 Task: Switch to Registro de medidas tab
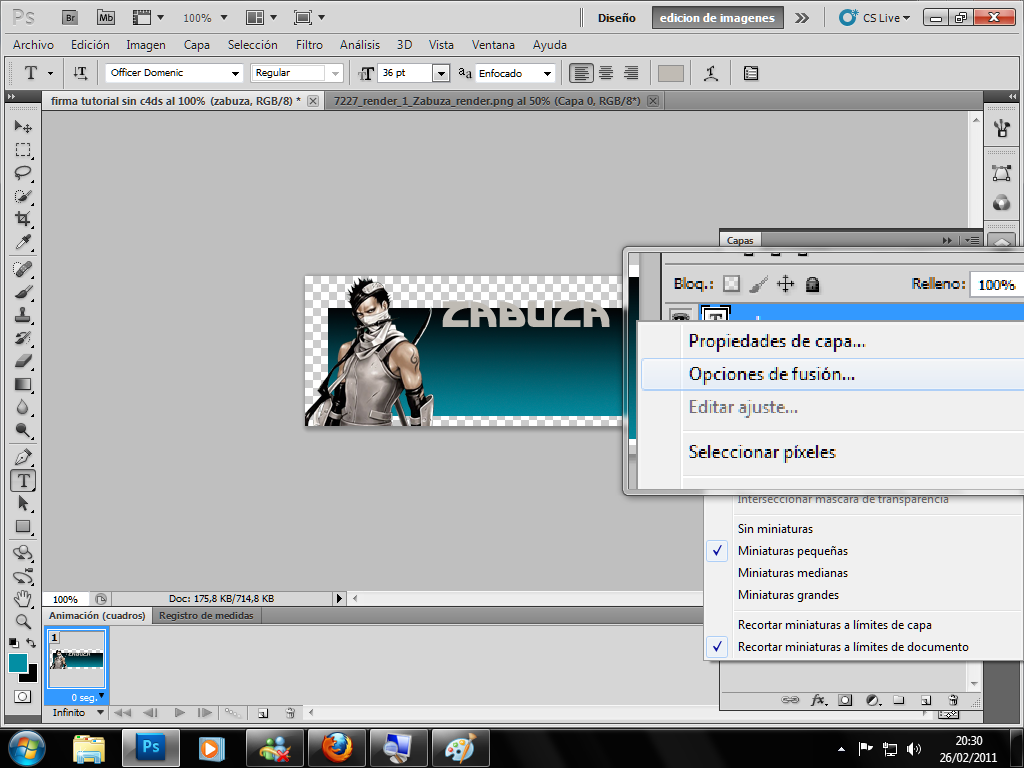206,615
